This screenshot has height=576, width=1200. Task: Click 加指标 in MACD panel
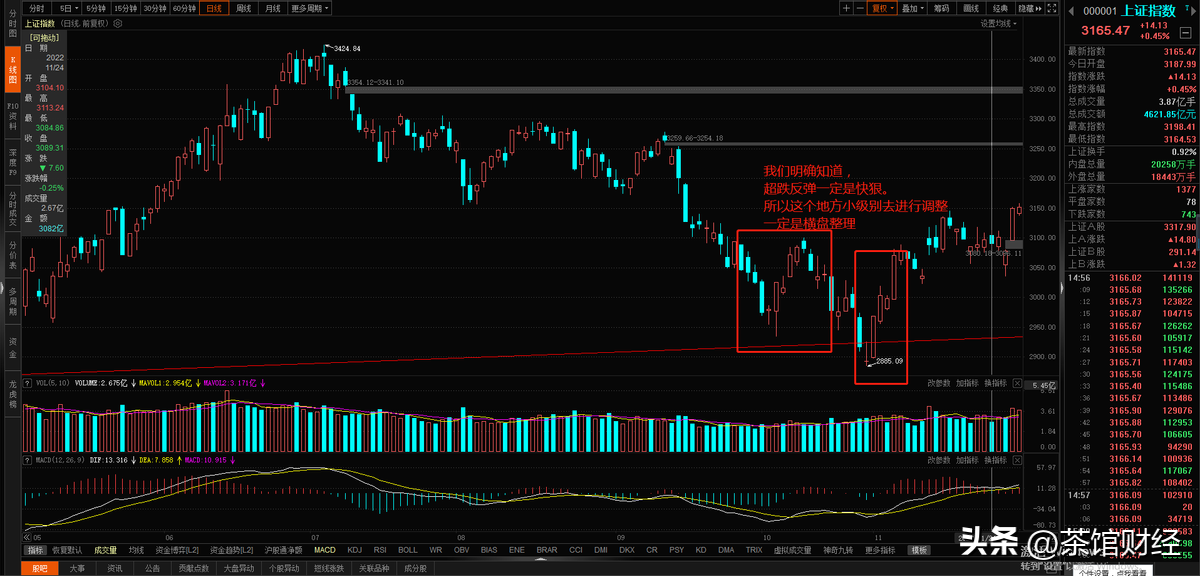[966, 459]
